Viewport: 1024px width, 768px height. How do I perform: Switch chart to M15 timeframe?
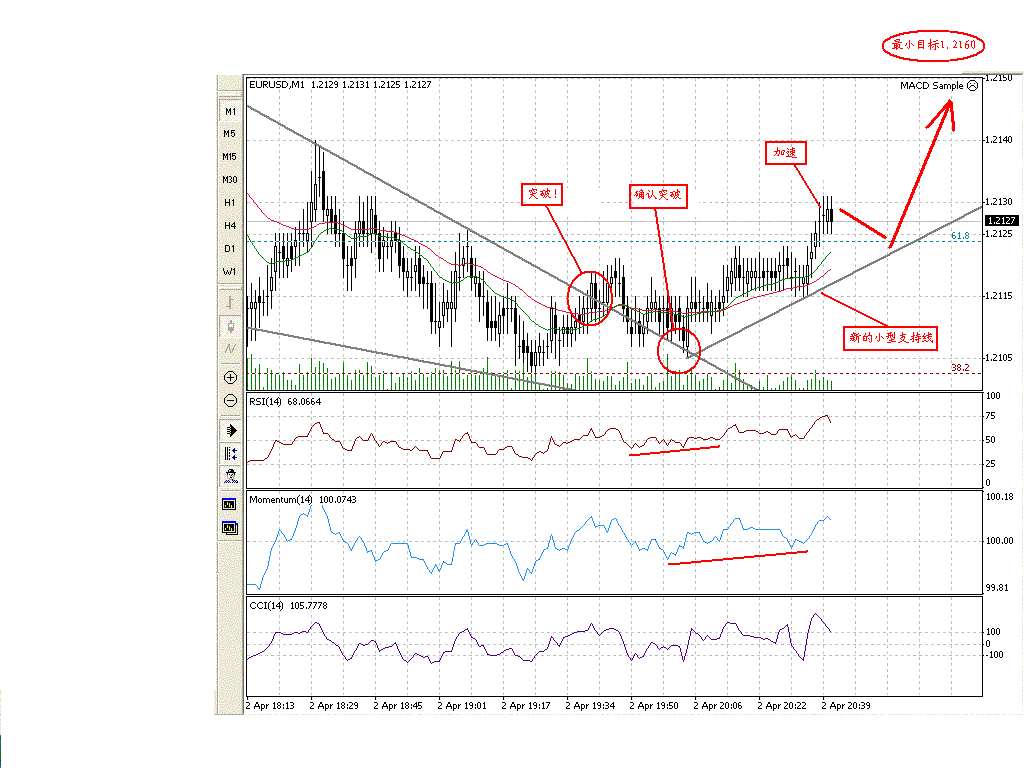[230, 157]
